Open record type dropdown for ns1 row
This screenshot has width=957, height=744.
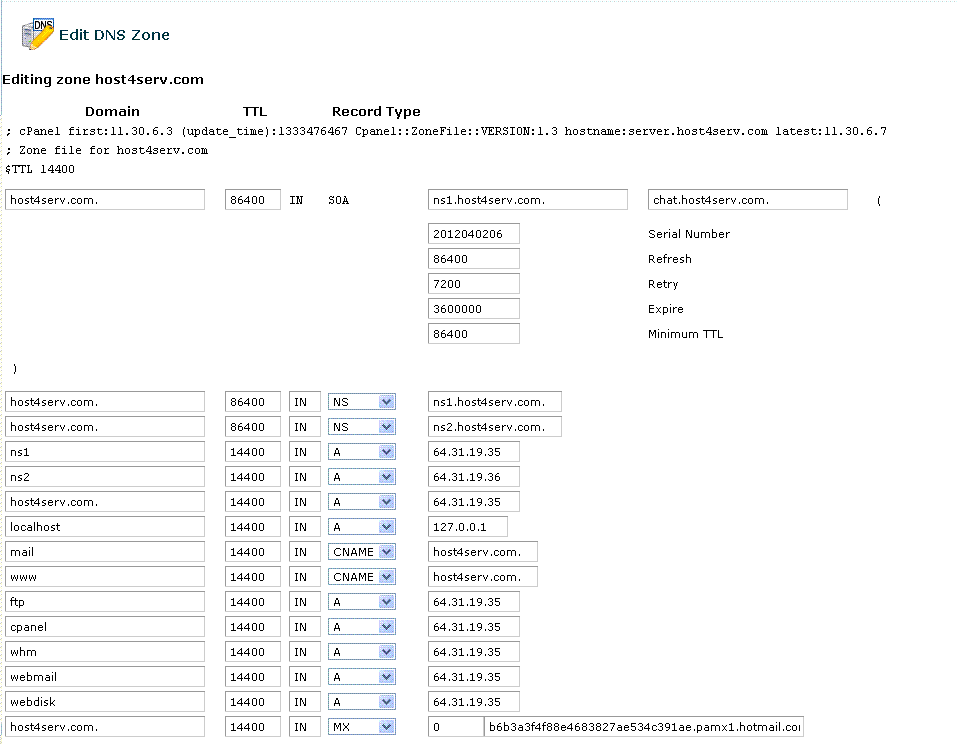tap(361, 452)
